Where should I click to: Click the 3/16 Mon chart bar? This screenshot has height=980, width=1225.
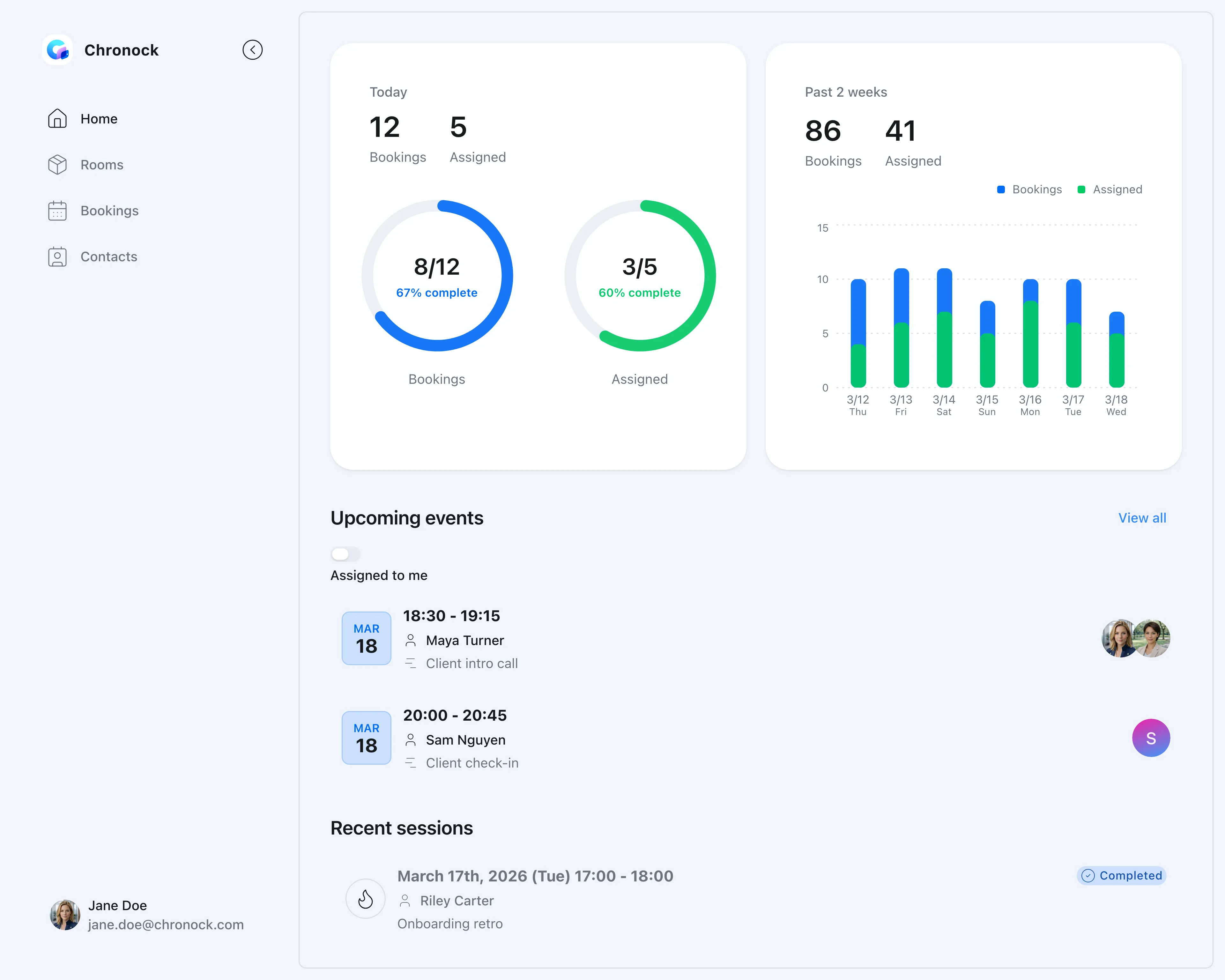click(x=1030, y=333)
